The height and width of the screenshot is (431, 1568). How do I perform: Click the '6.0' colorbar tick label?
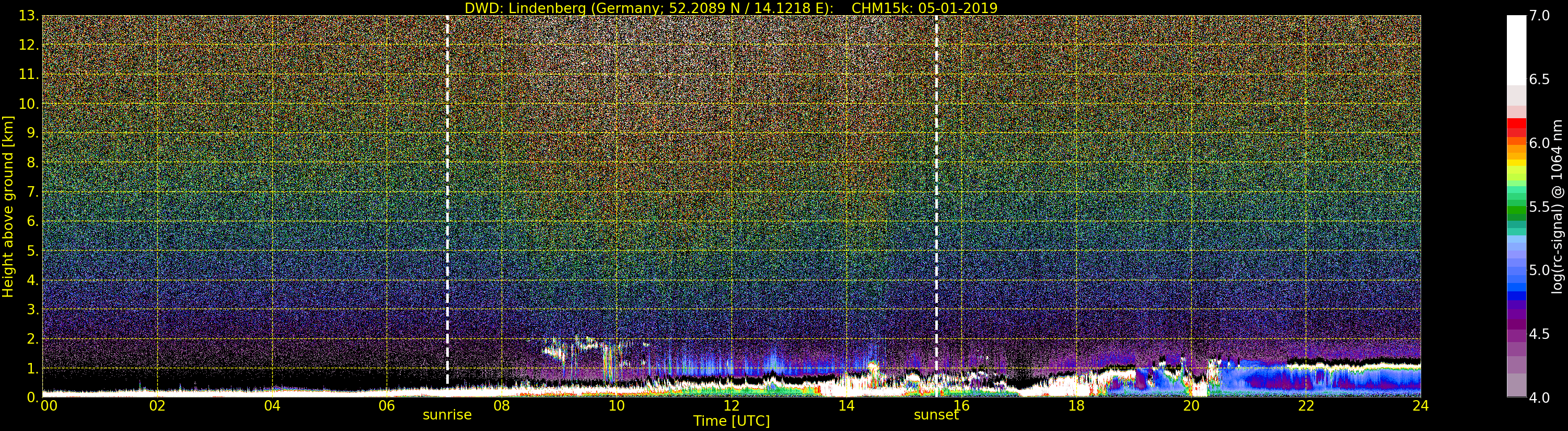pyautogui.click(x=1539, y=143)
